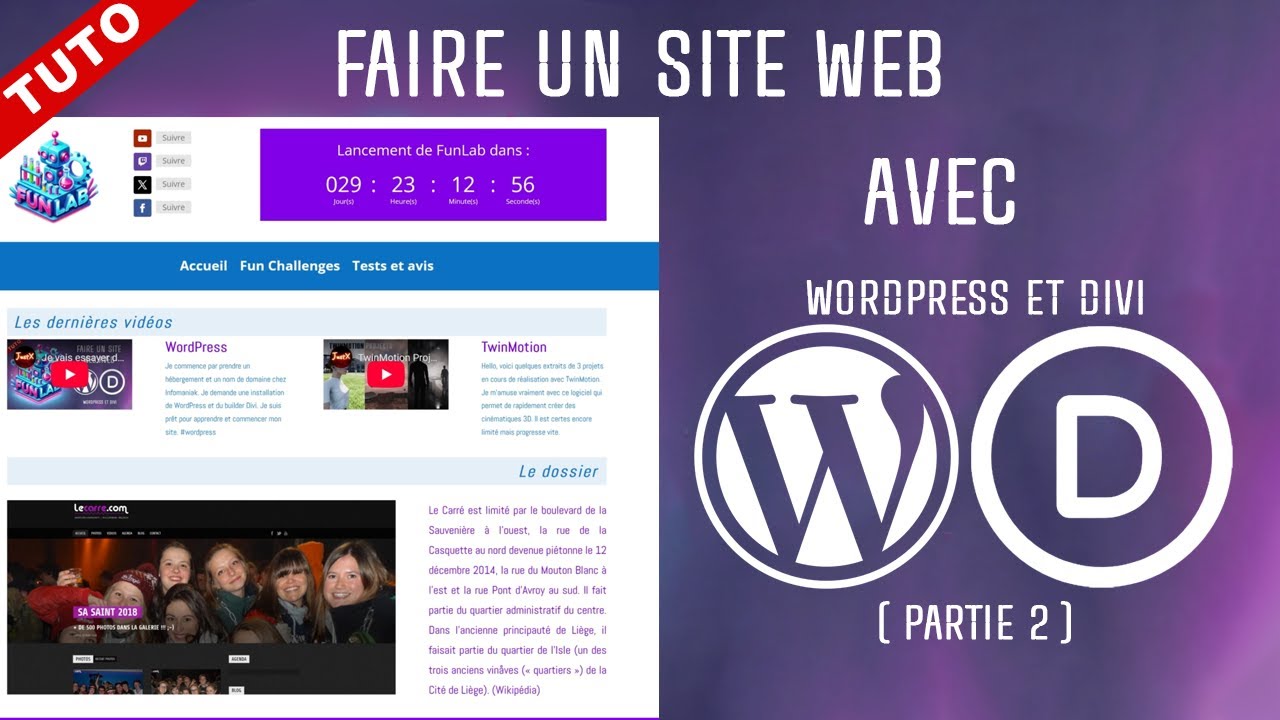Image resolution: width=1280 pixels, height=720 pixels.
Task: Click the WordPress video title
Action: tap(196, 347)
